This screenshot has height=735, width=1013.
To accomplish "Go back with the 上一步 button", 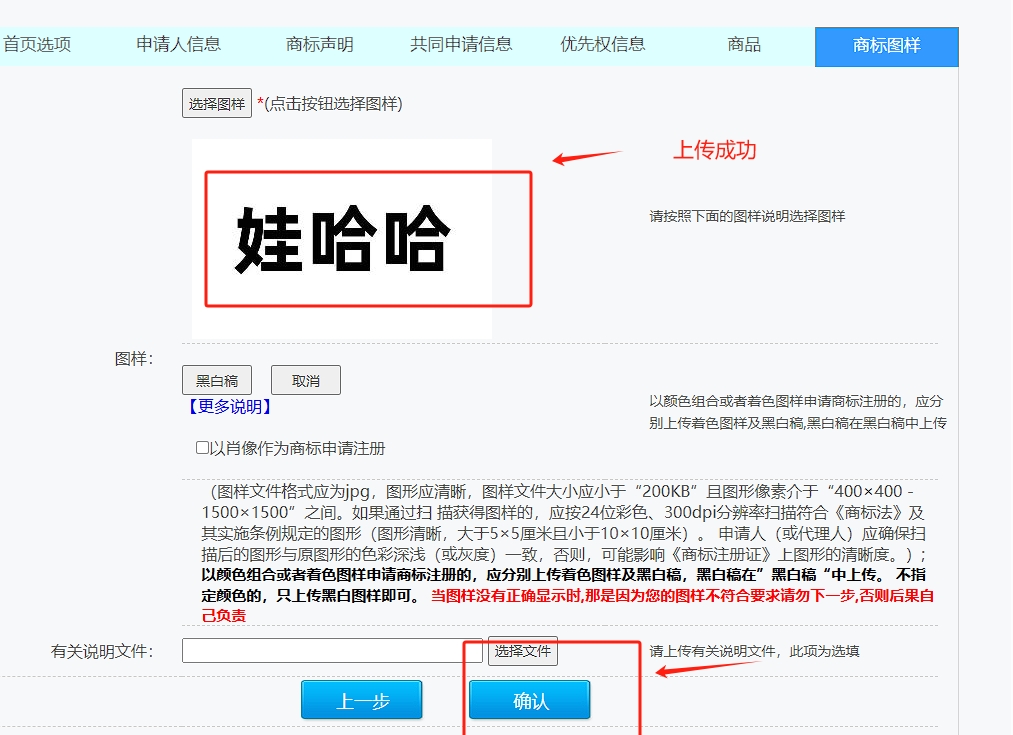I will click(x=362, y=700).
